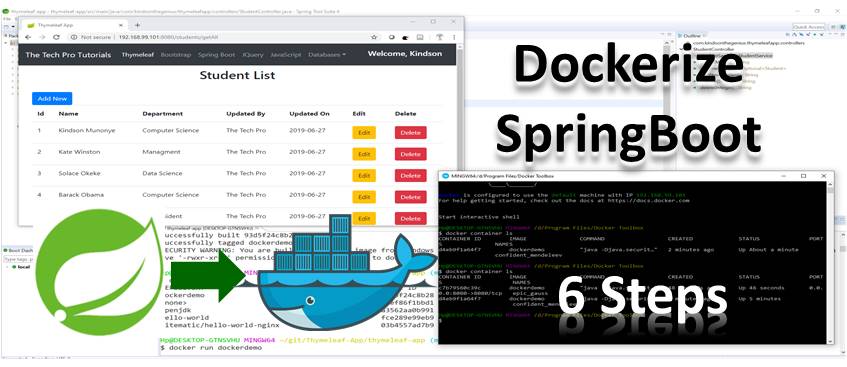Click the extension icon right of the star
847x367 pixels.
point(392,37)
